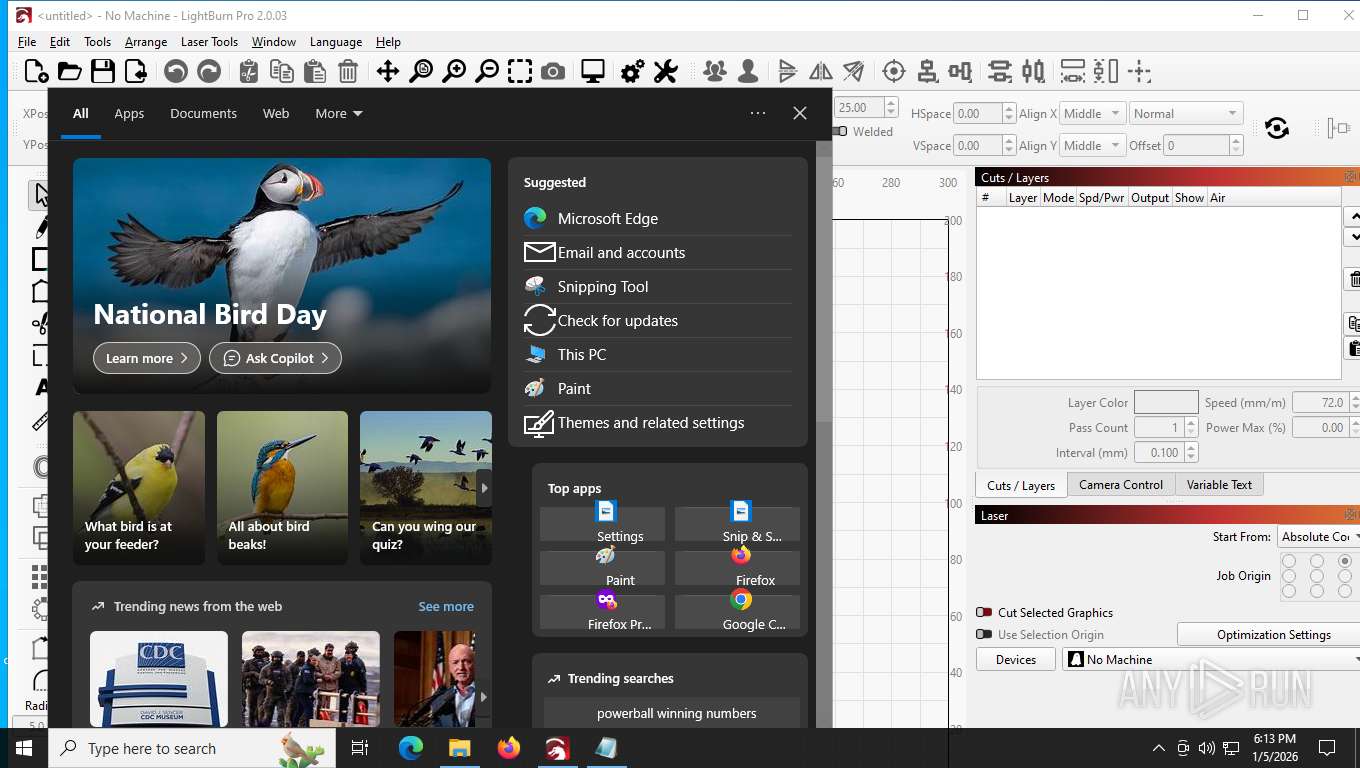Image resolution: width=1360 pixels, height=768 pixels.
Task: Switch to the Camera Control tab
Action: (1120, 484)
